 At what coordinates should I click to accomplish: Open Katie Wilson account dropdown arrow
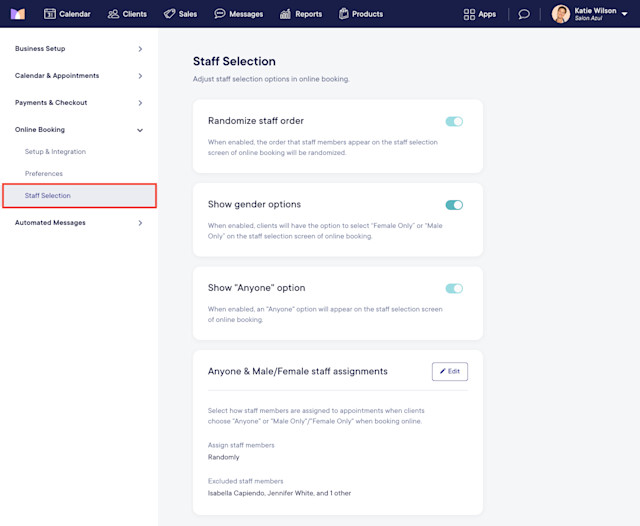pyautogui.click(x=624, y=14)
